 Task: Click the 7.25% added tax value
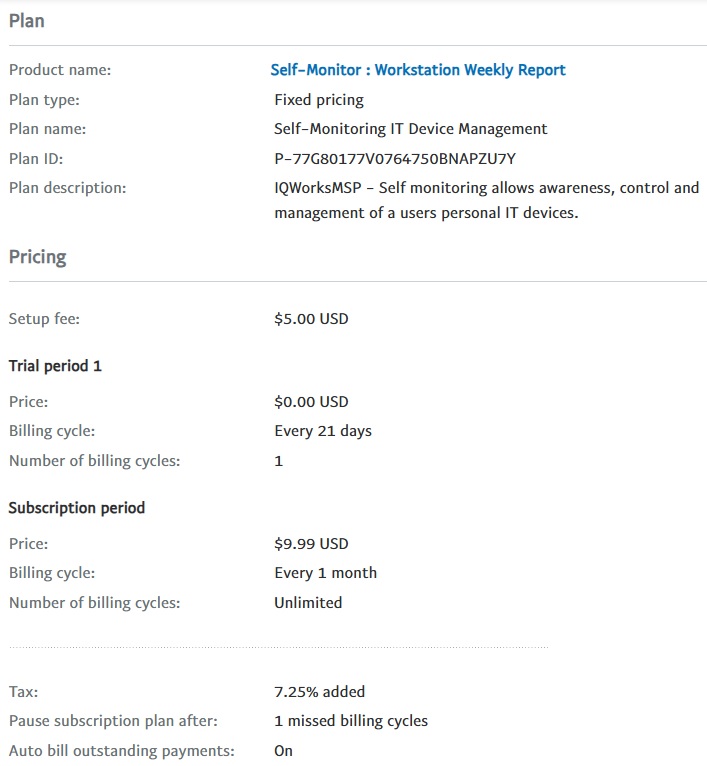320,692
